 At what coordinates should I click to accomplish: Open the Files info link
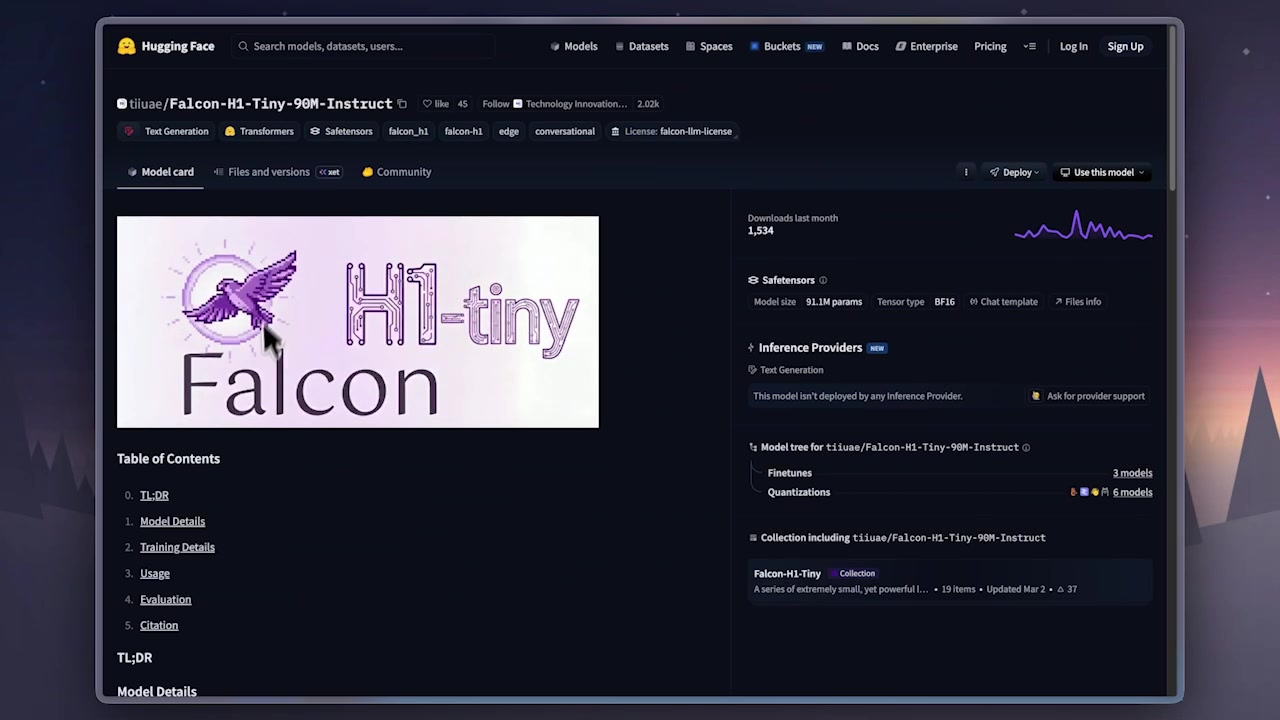point(1077,302)
